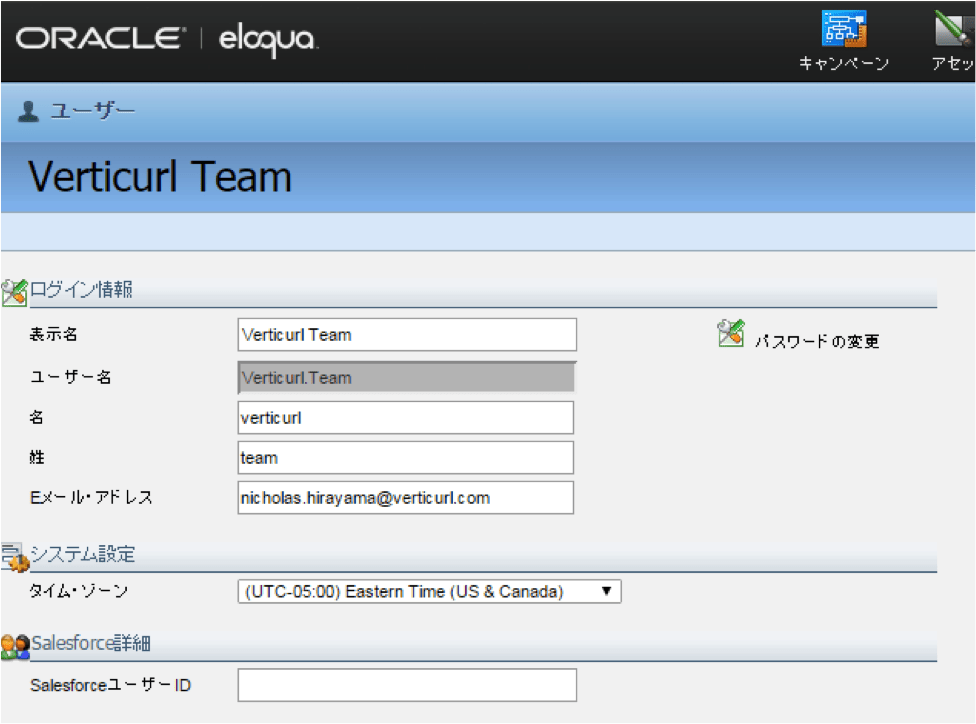Click the user silhouette icon beside ユーザー

click(28, 111)
